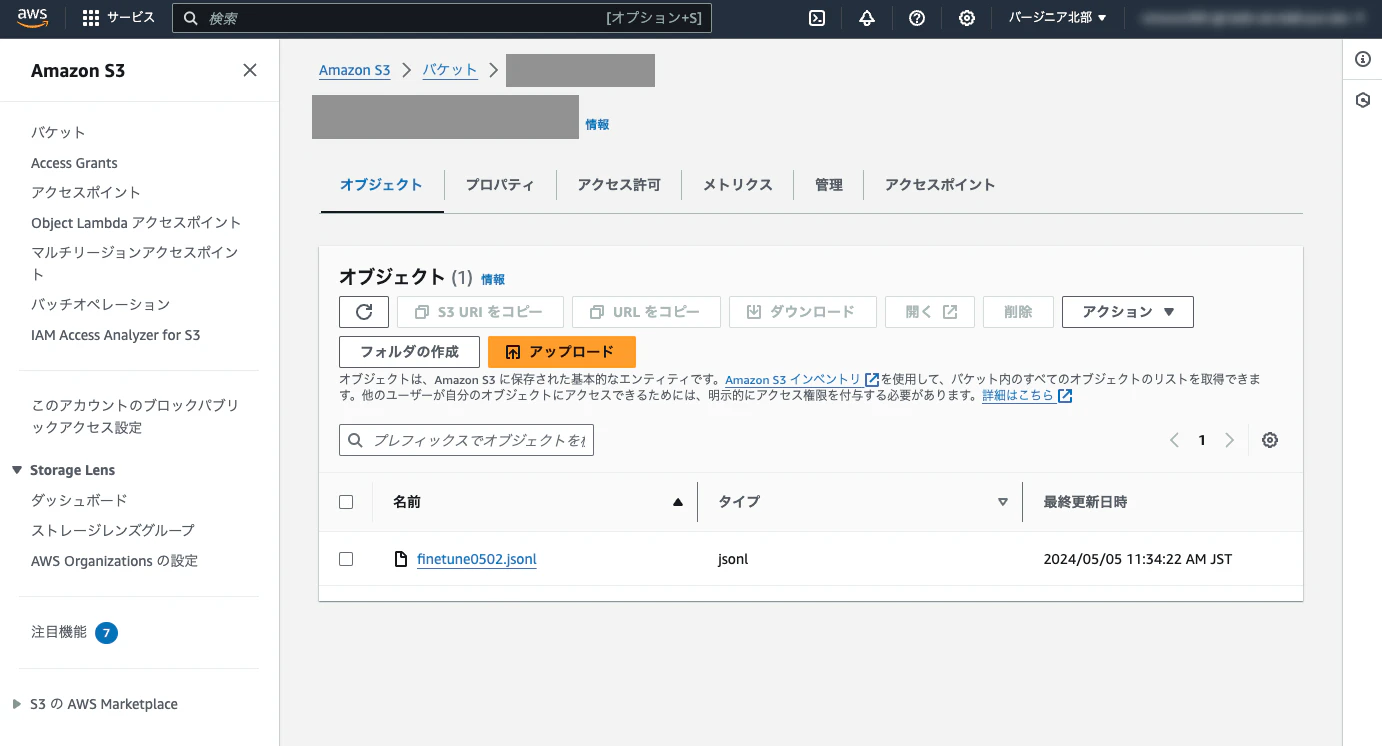Open the info panel icon at right edge

tap(1362, 60)
